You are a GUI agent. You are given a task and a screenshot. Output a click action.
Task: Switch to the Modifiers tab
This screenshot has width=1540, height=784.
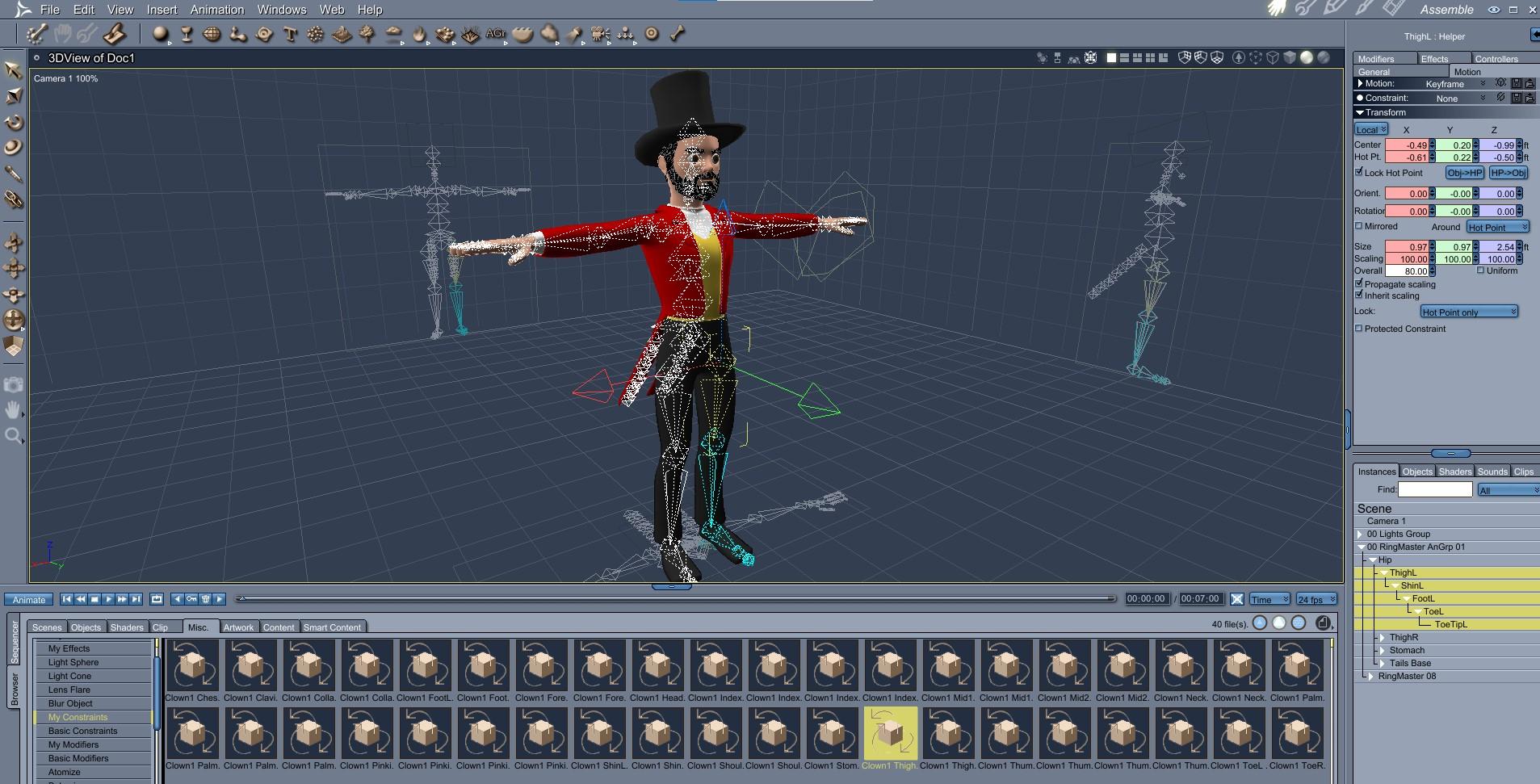pyautogui.click(x=1385, y=59)
